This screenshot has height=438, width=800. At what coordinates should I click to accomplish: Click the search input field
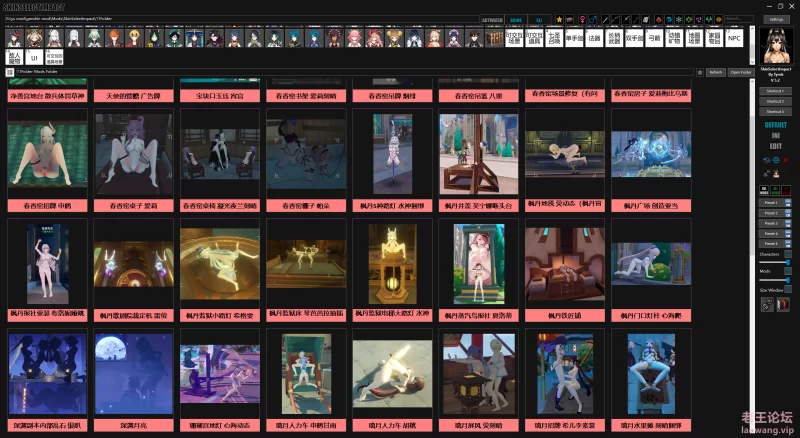tap(739, 19)
